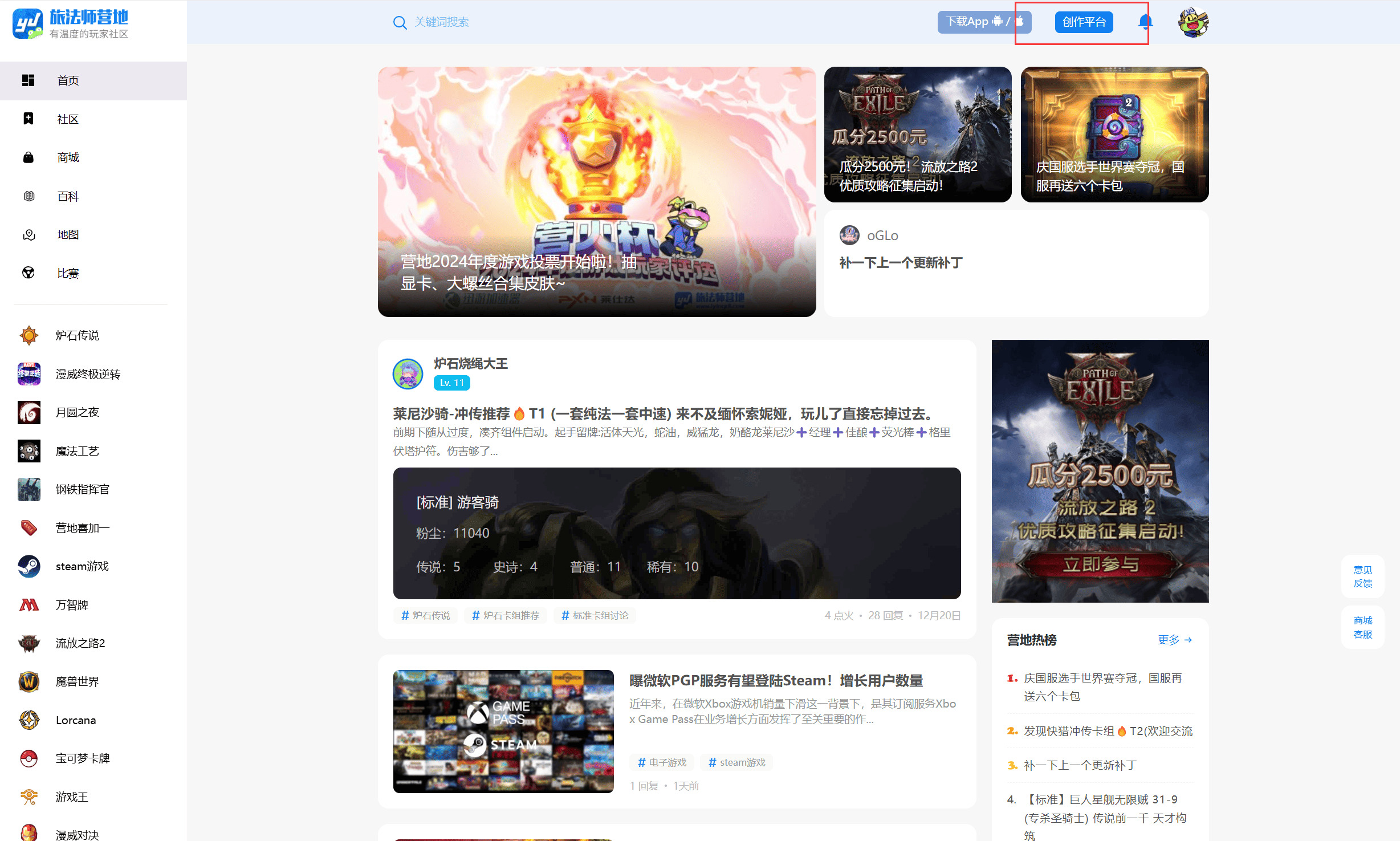Image resolution: width=1400 pixels, height=841 pixels.
Task: Open the 立即参与 Path of Exile ad
Action: point(1100,471)
